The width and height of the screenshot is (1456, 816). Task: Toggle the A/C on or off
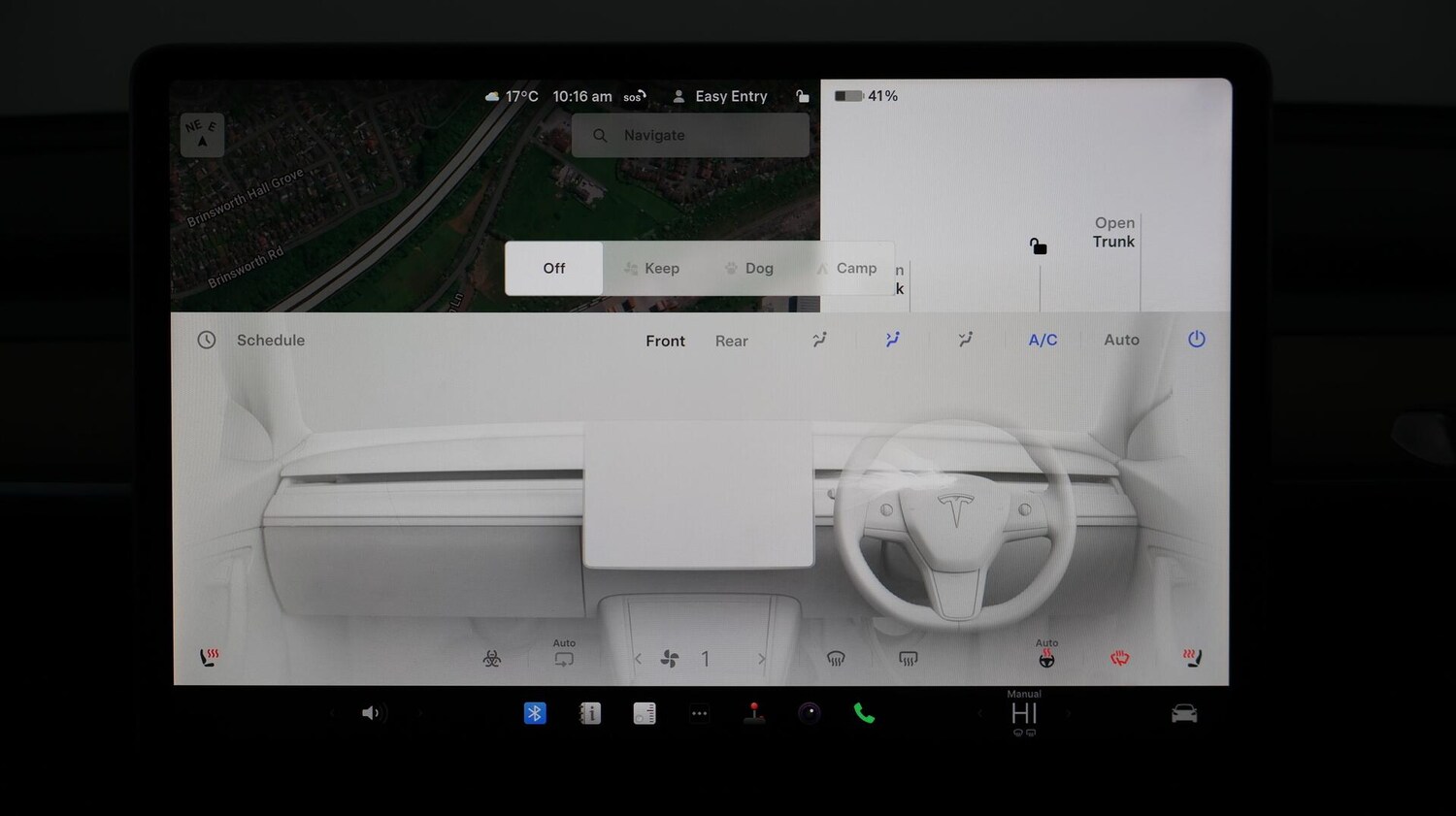coord(1042,340)
